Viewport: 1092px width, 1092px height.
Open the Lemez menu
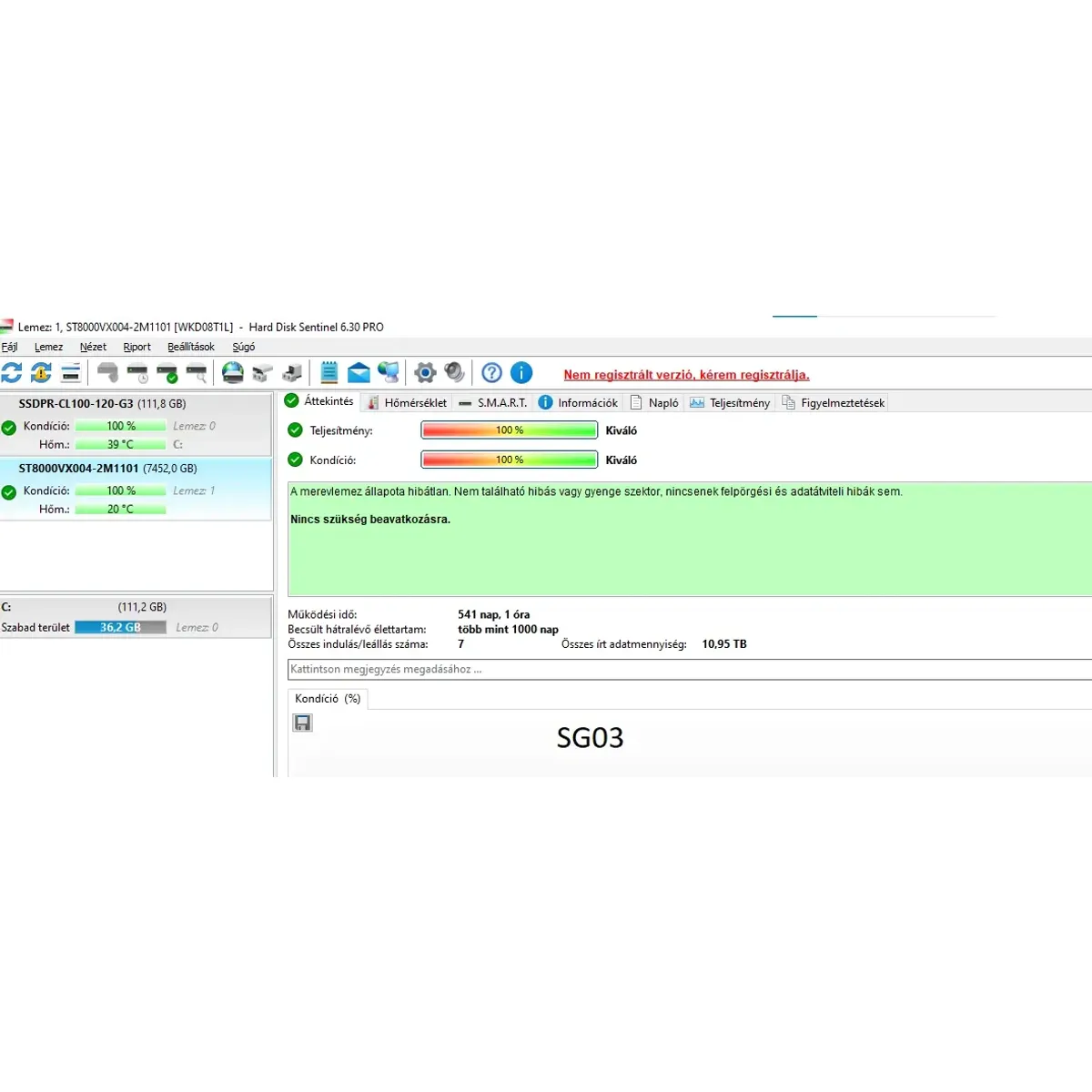click(x=48, y=347)
